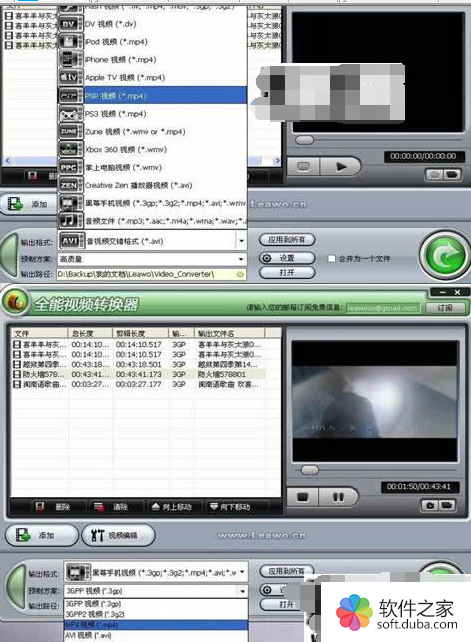Click the 清除 clear list button
471x642 pixels.
point(111,507)
